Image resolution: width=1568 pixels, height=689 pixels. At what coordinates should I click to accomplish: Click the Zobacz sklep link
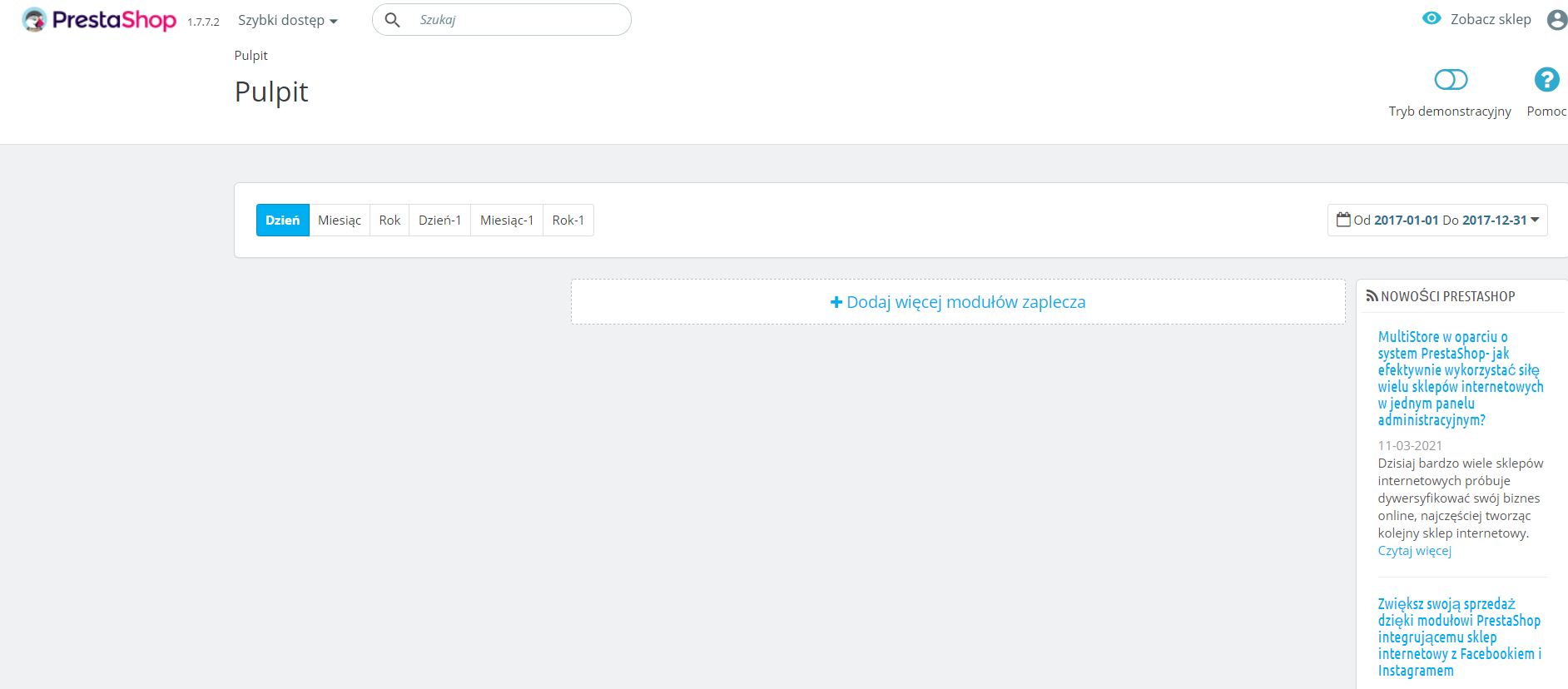pyautogui.click(x=1491, y=19)
